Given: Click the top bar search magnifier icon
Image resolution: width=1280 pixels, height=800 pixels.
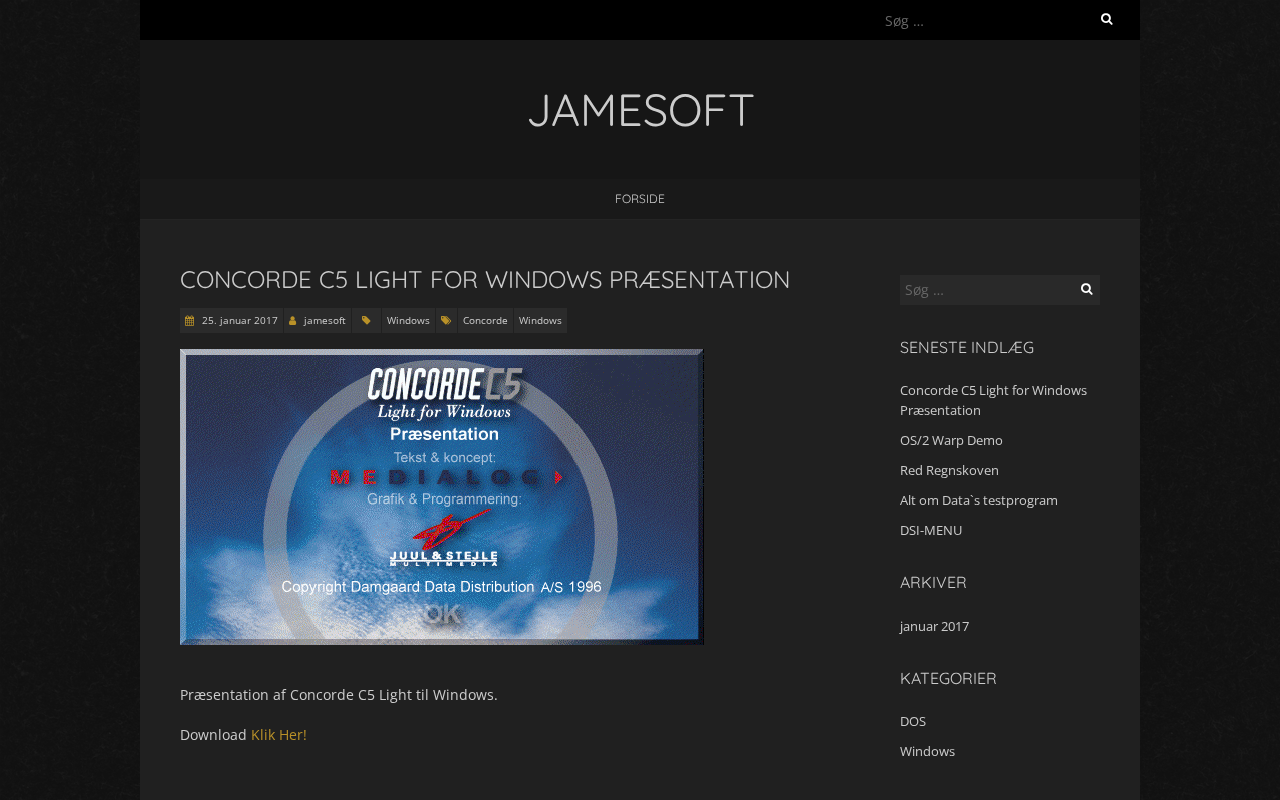Looking at the screenshot, I should tap(1107, 19).
